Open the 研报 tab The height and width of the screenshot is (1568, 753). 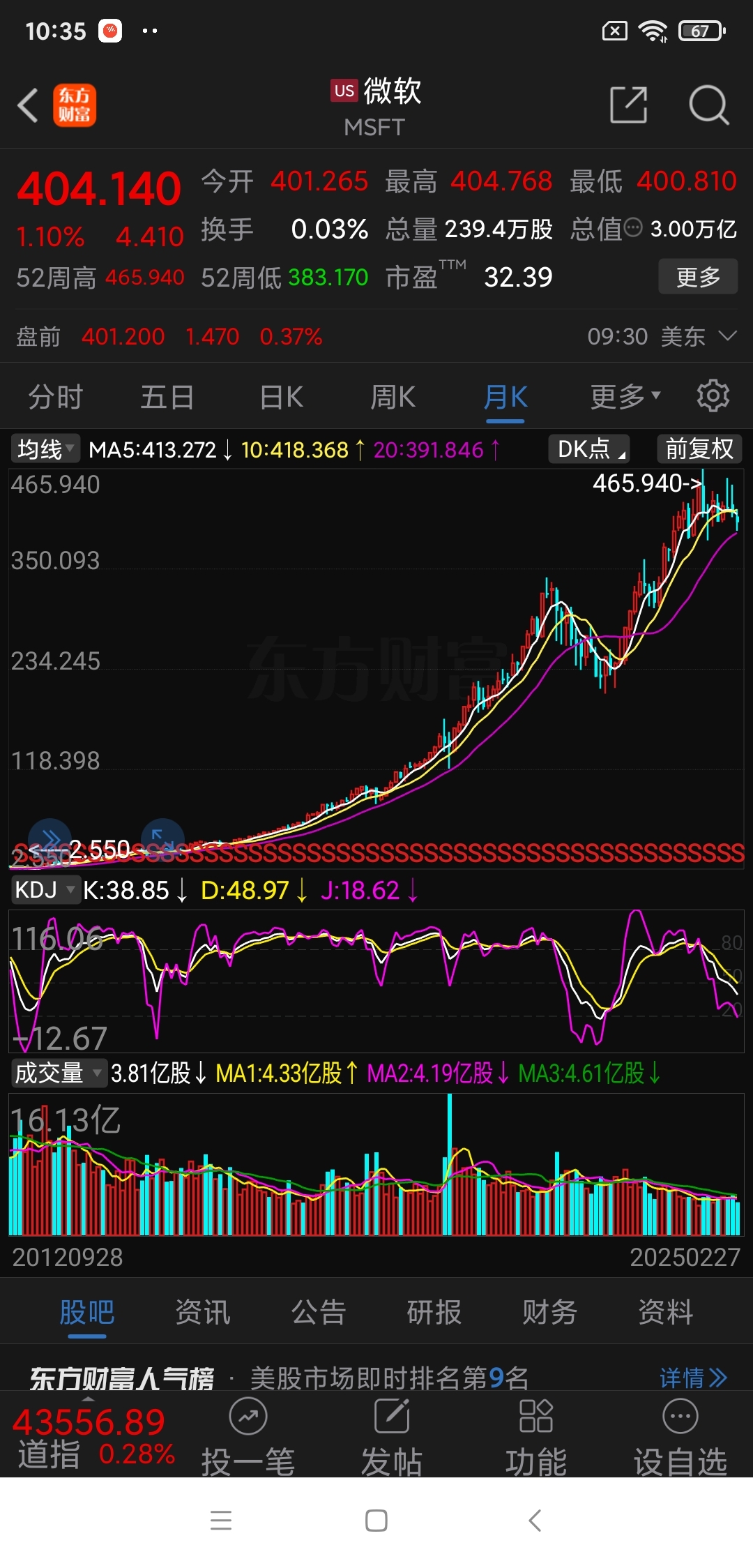434,1312
